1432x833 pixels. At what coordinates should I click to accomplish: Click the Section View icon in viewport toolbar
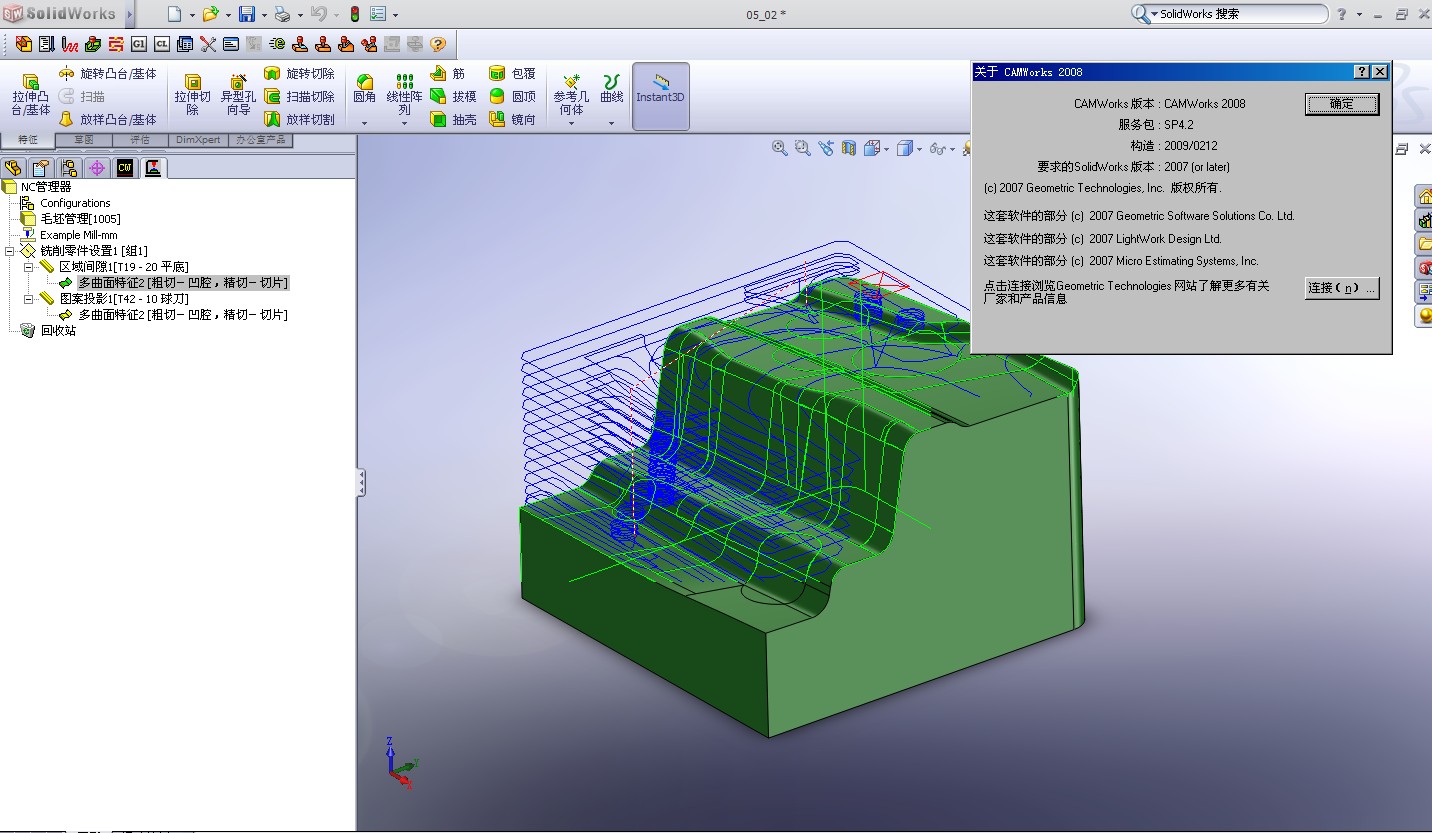coord(849,148)
